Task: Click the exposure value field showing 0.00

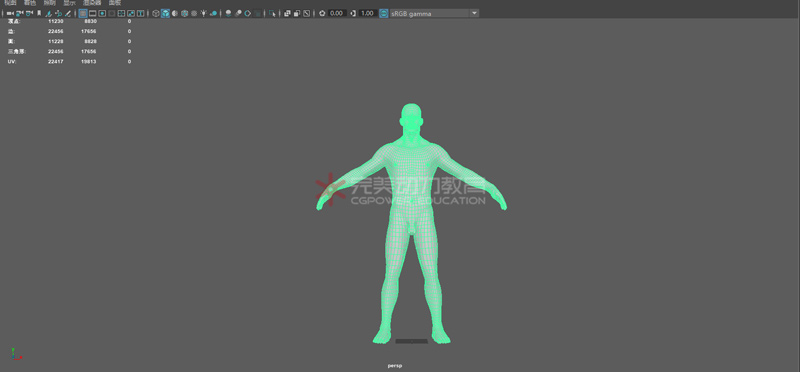Action: click(336, 13)
